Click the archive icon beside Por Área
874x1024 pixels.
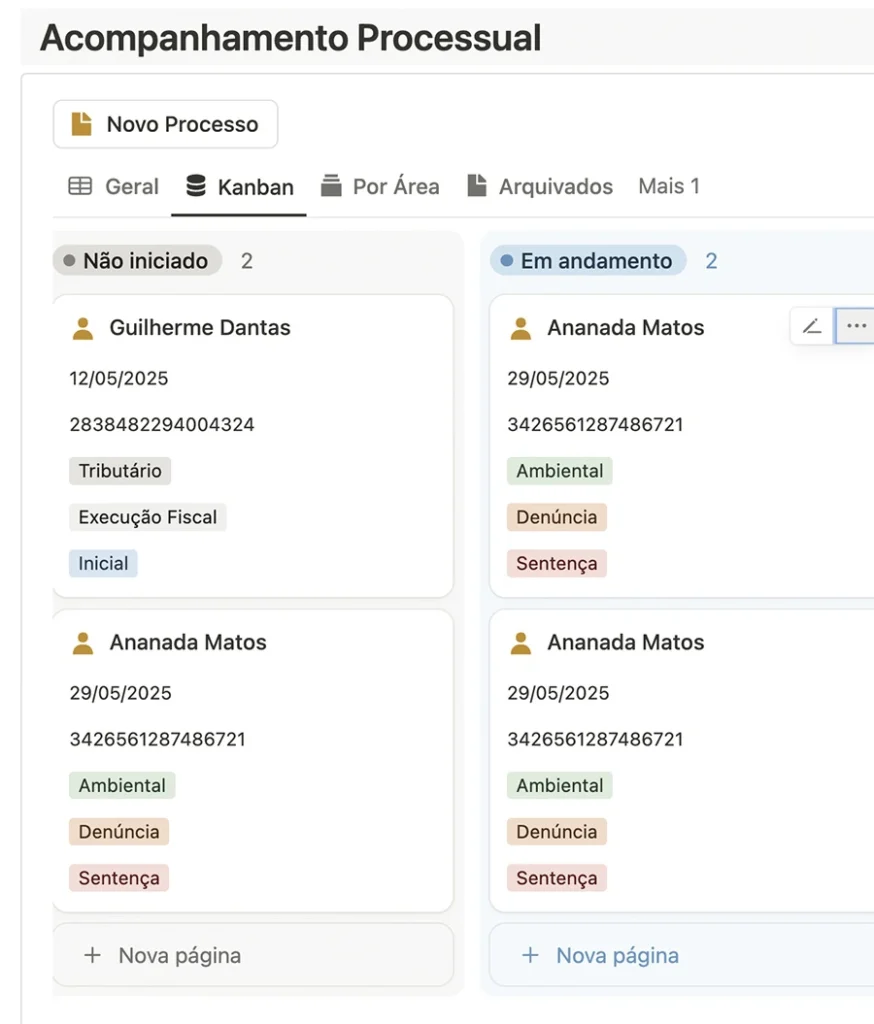click(x=331, y=186)
